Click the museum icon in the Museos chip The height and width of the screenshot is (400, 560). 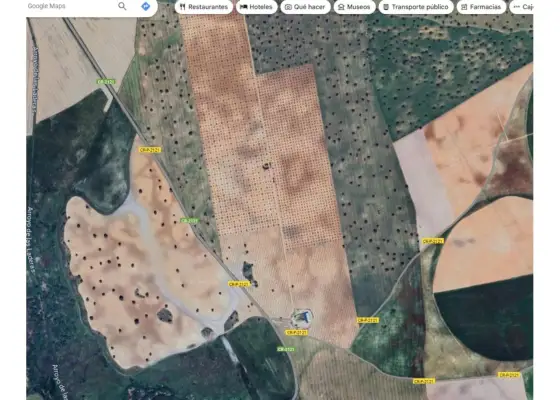(341, 7)
